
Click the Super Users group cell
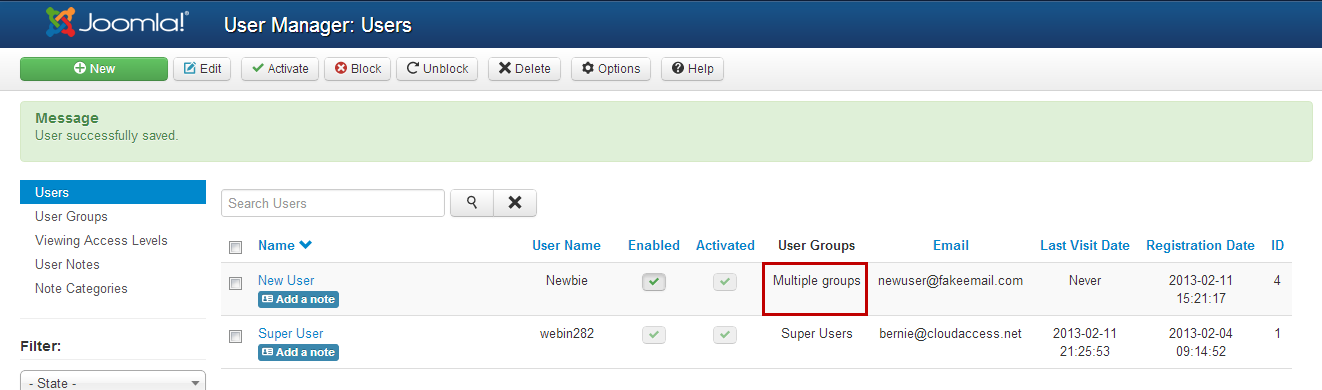(x=817, y=333)
